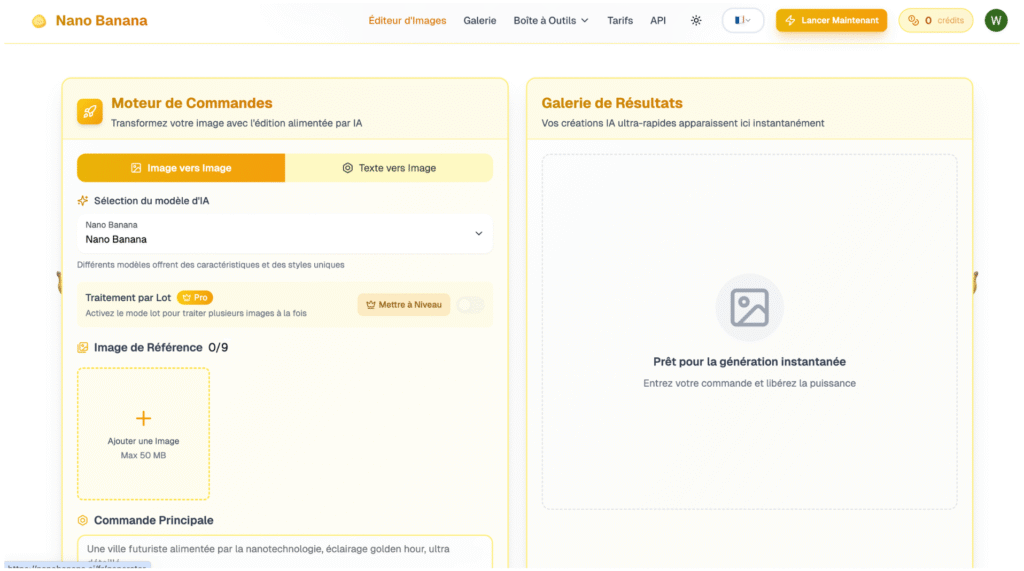Image resolution: width=1024 pixels, height=571 pixels.
Task: Click the Lancer Maintenant button
Action: tap(831, 20)
